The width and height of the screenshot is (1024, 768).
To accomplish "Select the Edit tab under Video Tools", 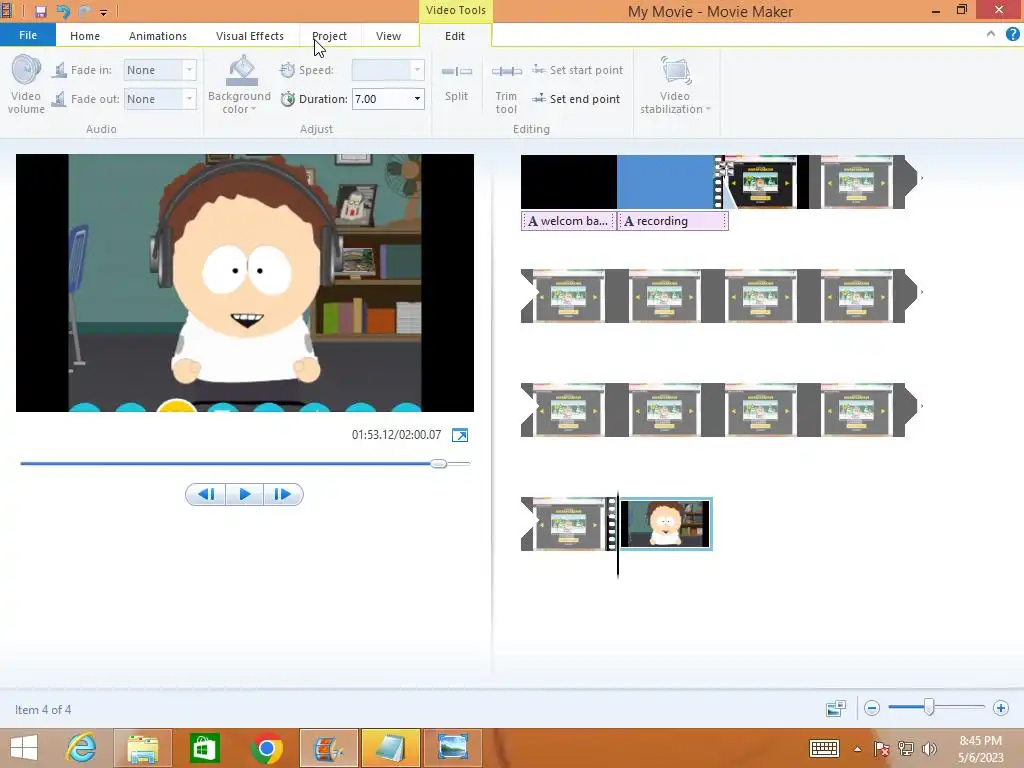I will point(455,36).
